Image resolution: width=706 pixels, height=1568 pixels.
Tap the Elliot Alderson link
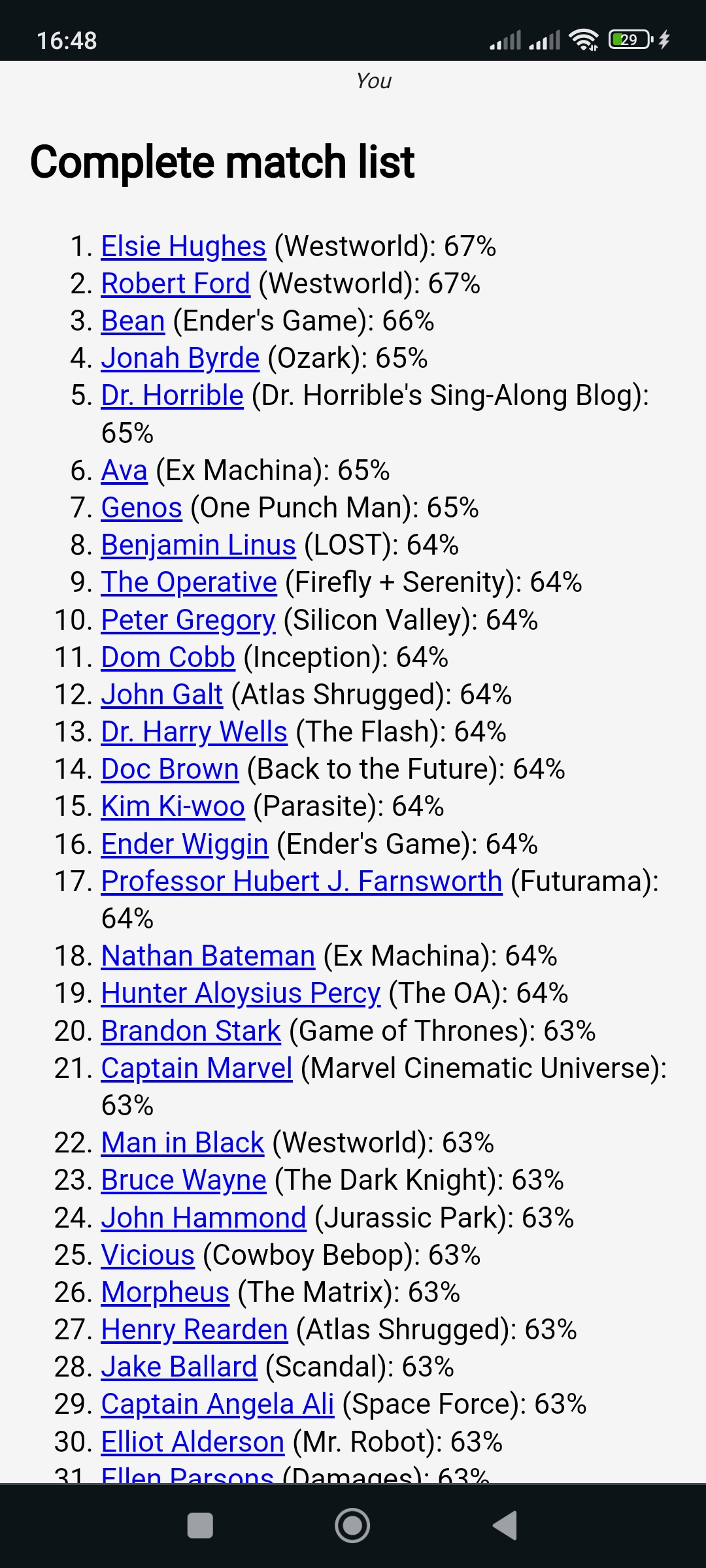click(x=193, y=1443)
